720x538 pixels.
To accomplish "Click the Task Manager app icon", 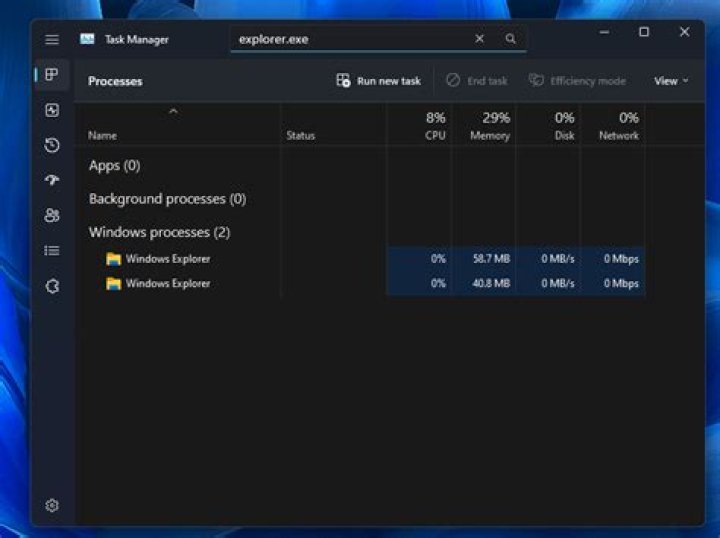I will coord(87,39).
